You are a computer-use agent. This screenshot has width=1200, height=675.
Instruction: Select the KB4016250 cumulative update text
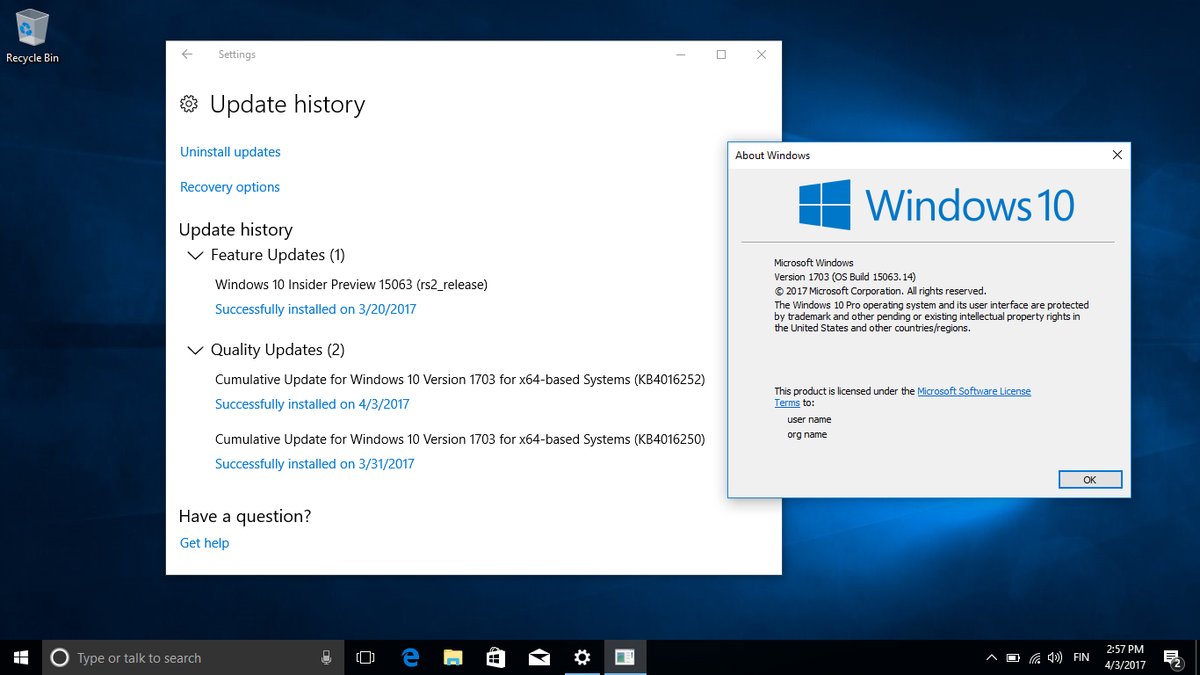point(460,440)
